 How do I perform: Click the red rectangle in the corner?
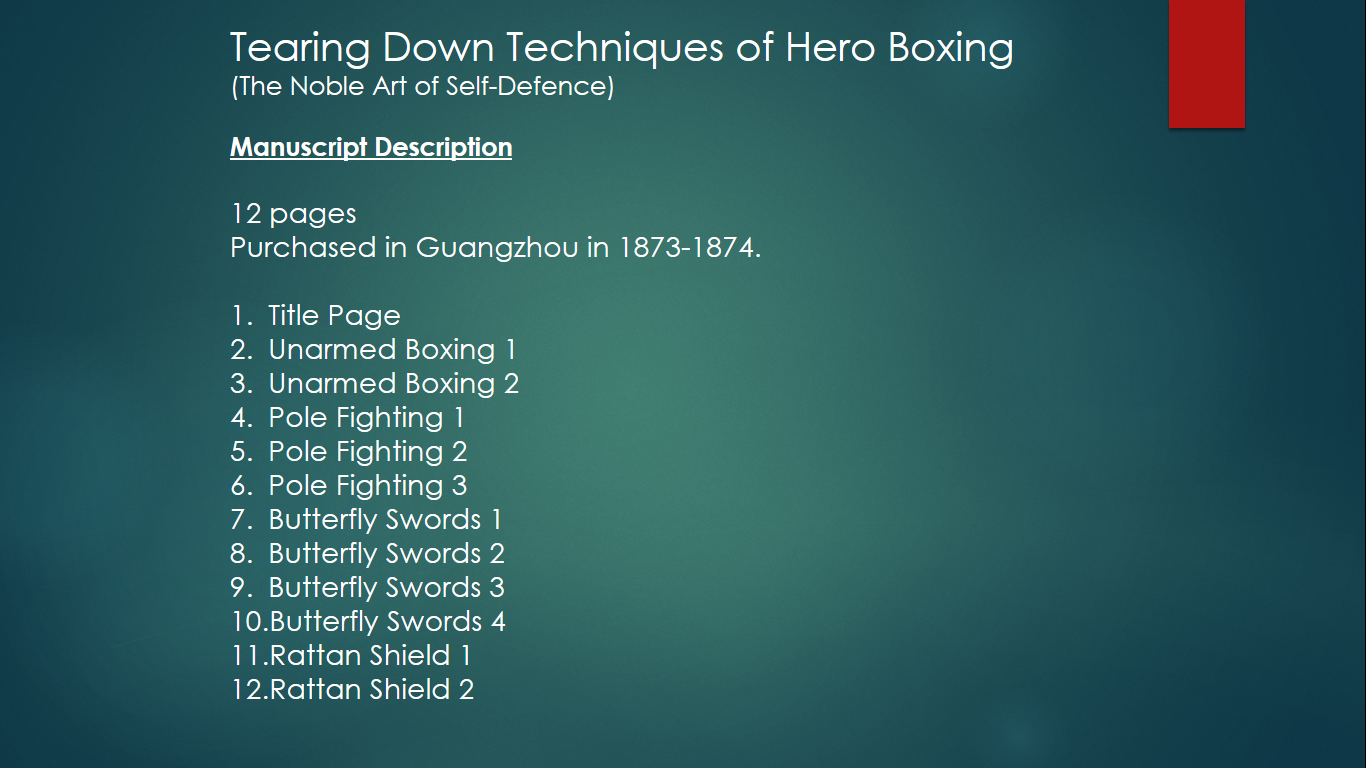coord(1206,63)
